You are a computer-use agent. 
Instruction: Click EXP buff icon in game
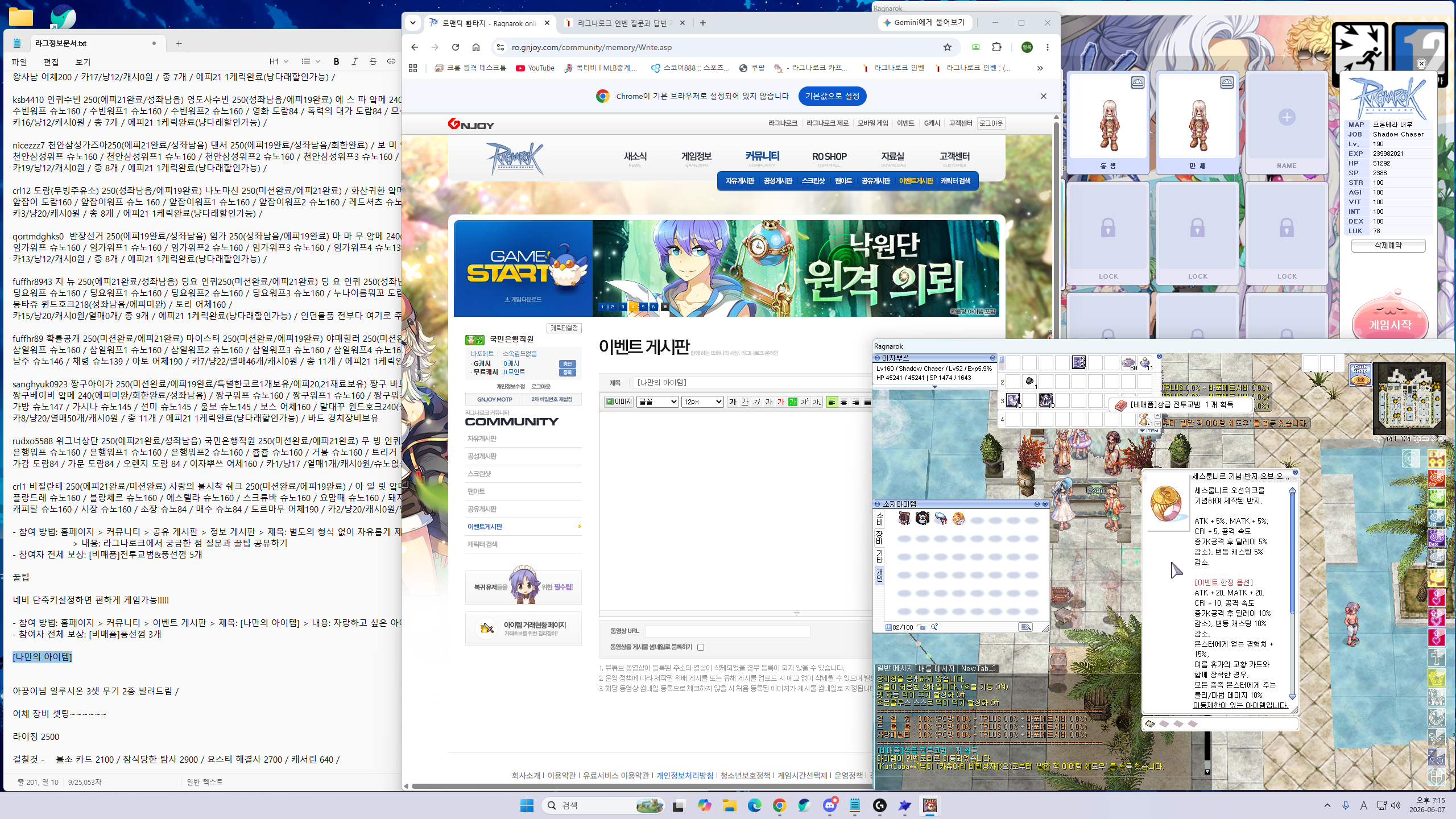click(x=1437, y=458)
